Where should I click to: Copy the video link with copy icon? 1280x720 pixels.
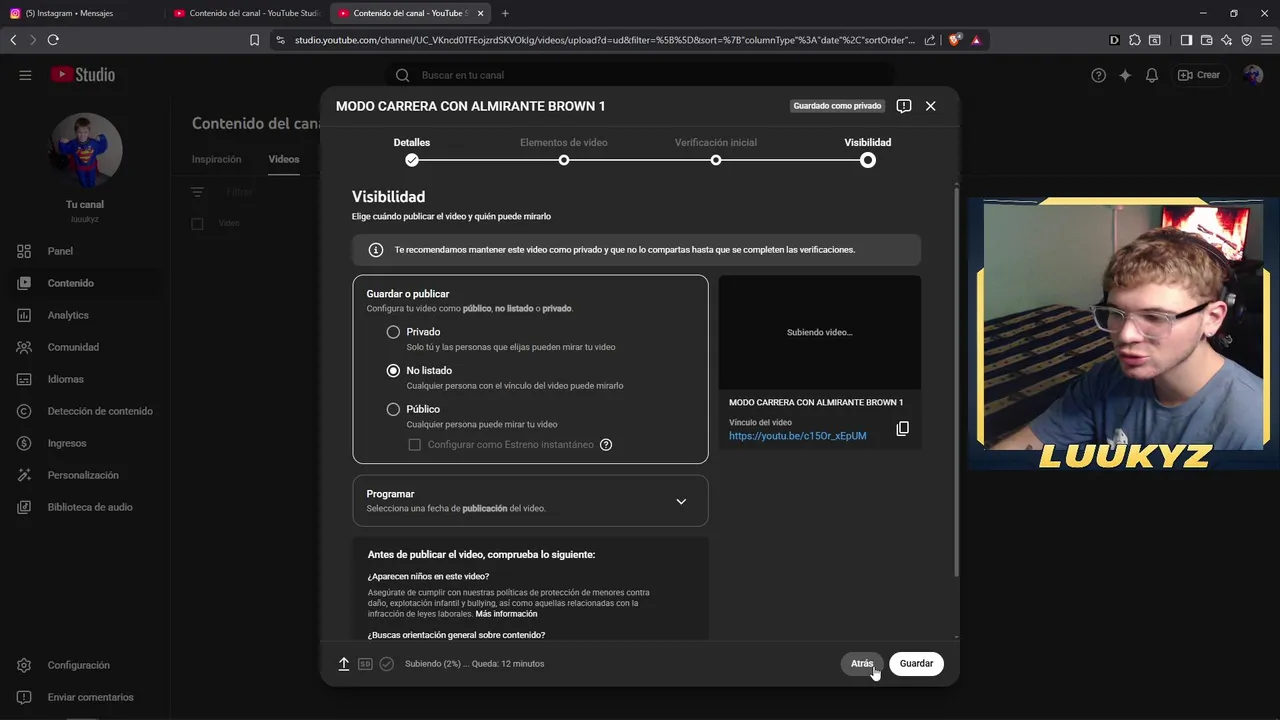(902, 429)
